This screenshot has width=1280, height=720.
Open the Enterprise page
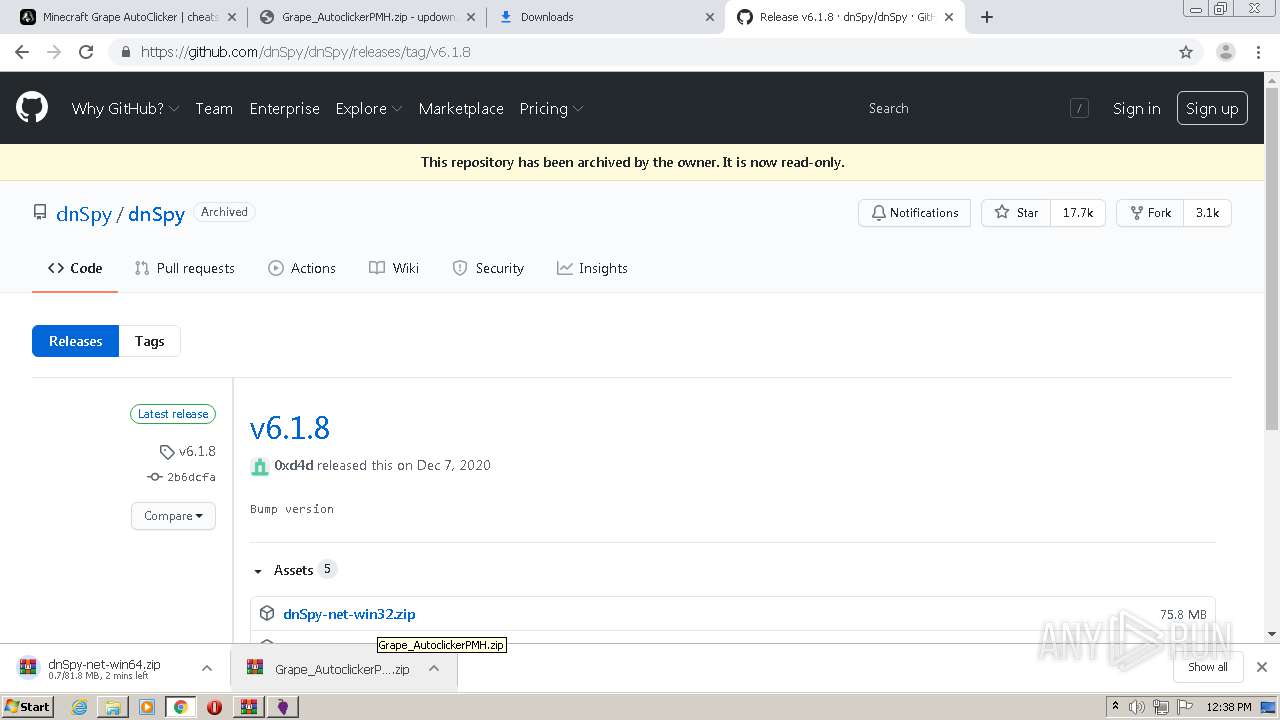(284, 108)
